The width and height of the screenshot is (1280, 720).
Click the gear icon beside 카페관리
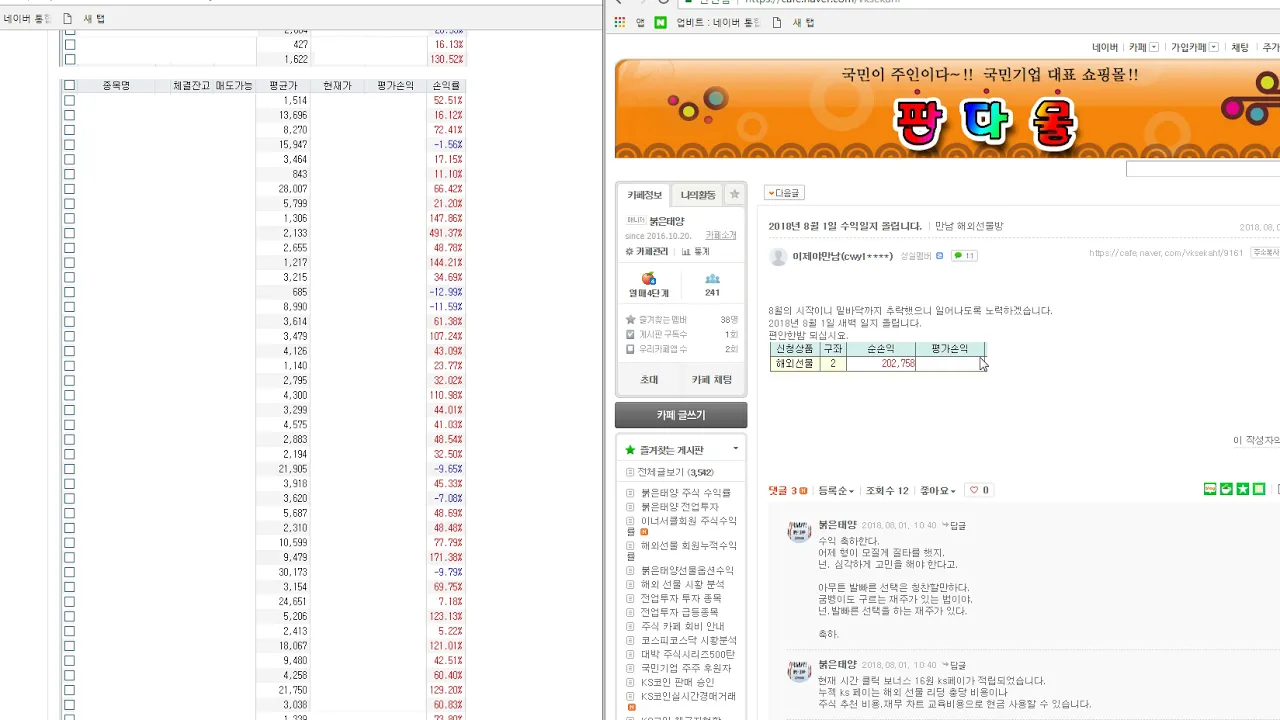[629, 252]
